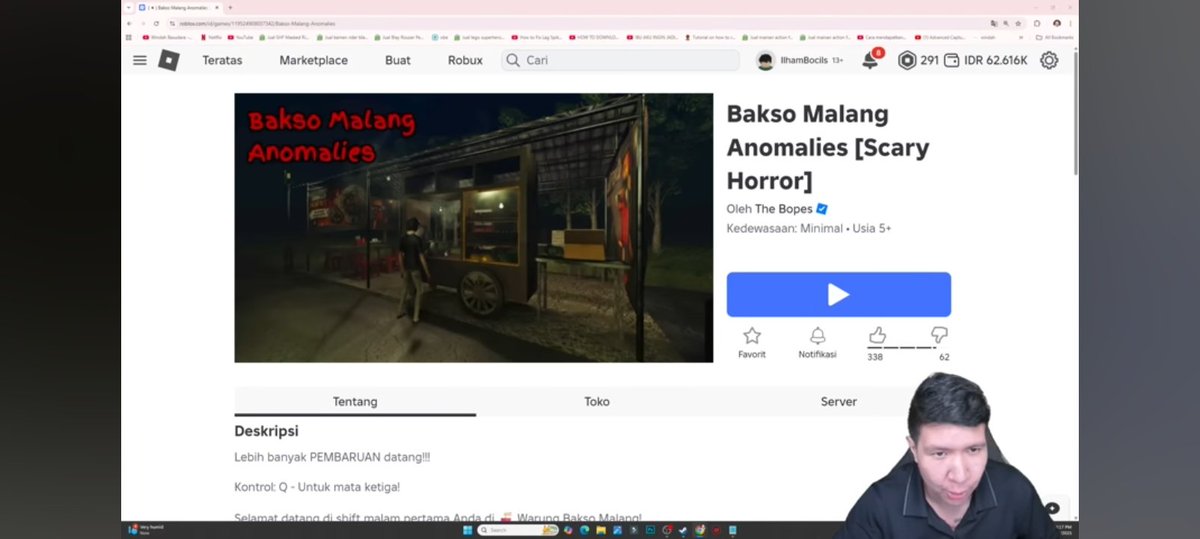This screenshot has width=1200, height=539.
Task: Open the Robux menu item
Action: click(x=465, y=60)
